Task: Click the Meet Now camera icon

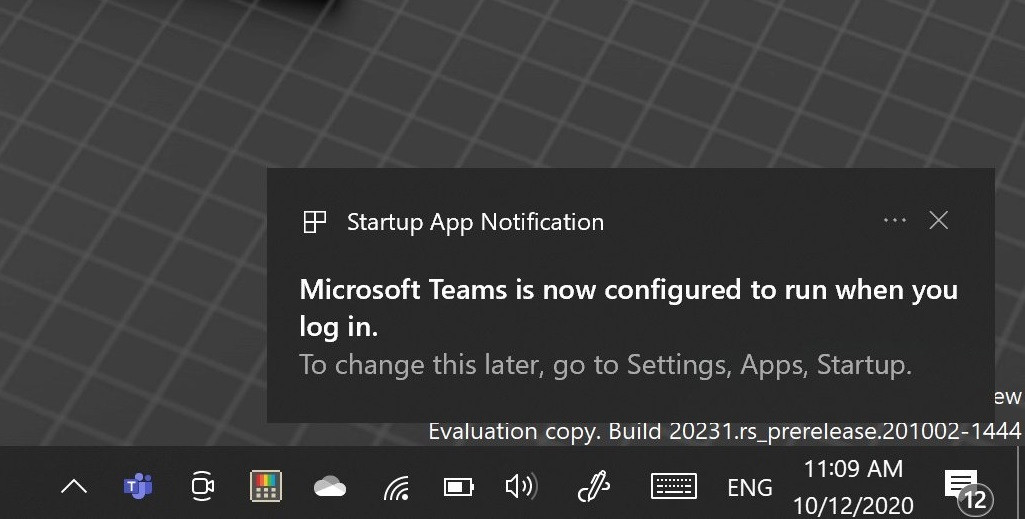Action: pyautogui.click(x=203, y=487)
